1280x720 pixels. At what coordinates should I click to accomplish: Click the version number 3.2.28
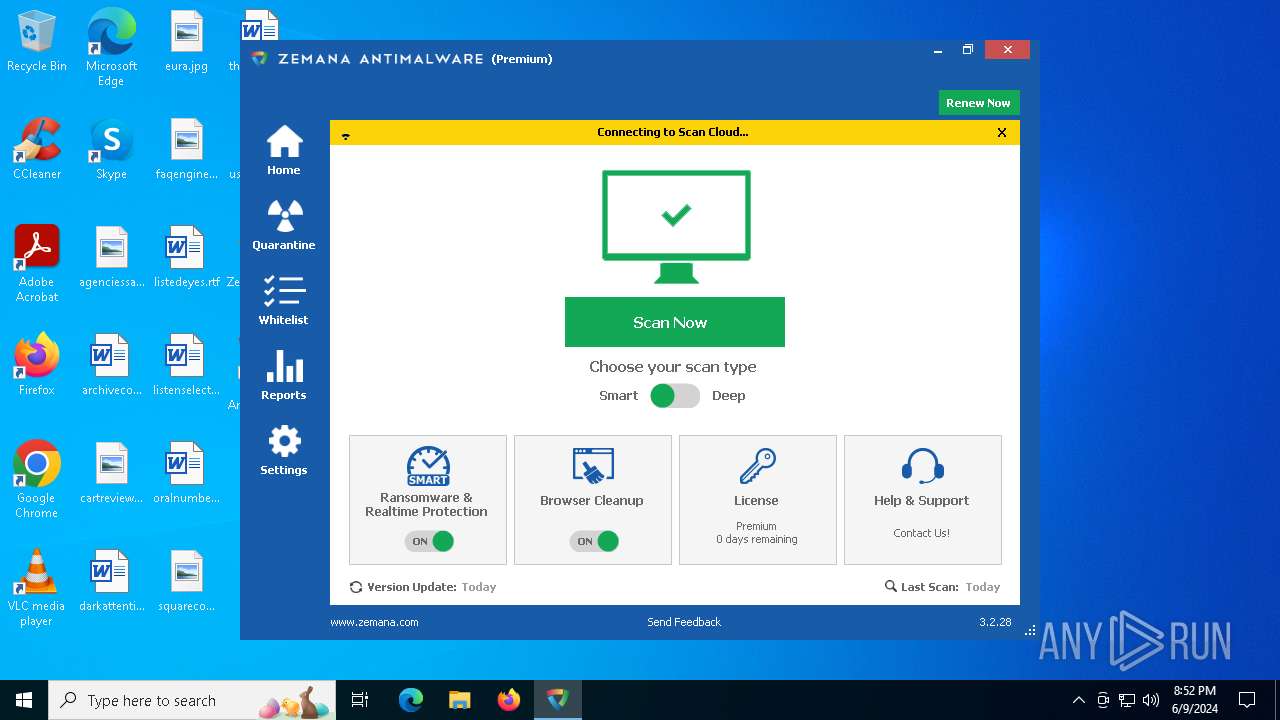995,622
